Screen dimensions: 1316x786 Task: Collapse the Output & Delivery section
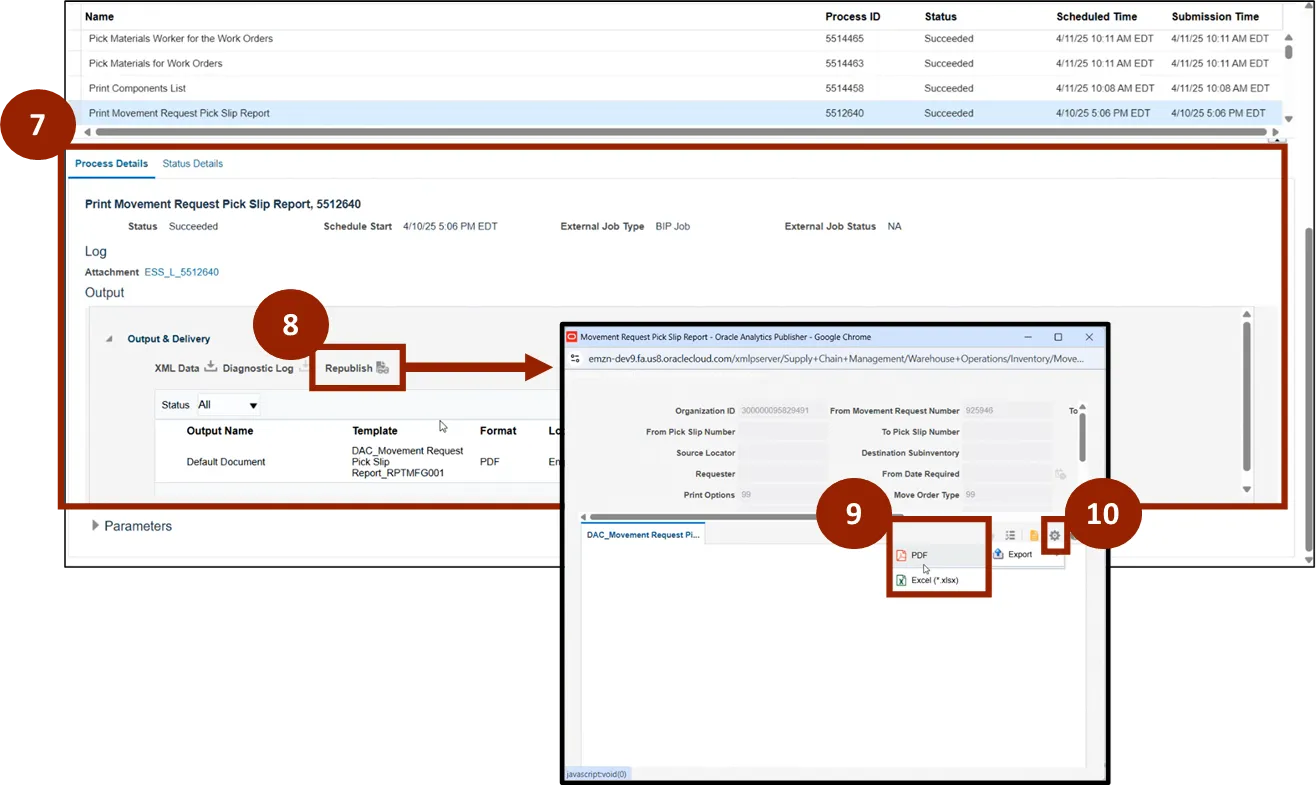point(110,339)
